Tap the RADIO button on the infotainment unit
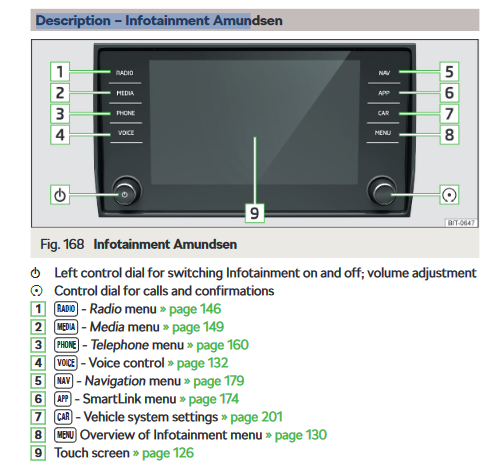The image size is (495, 470). (x=125, y=73)
